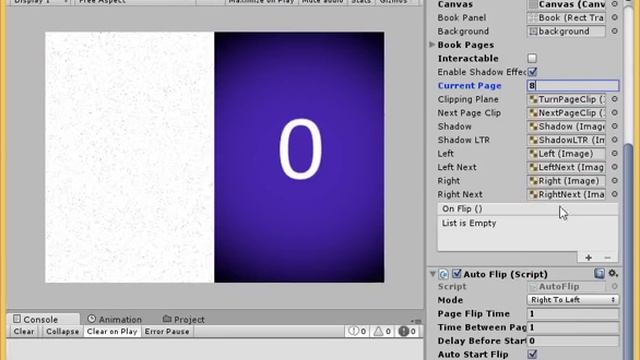Screen dimensions: 640x360
Task: Edit the Time Between Pages value
Action: point(573,327)
